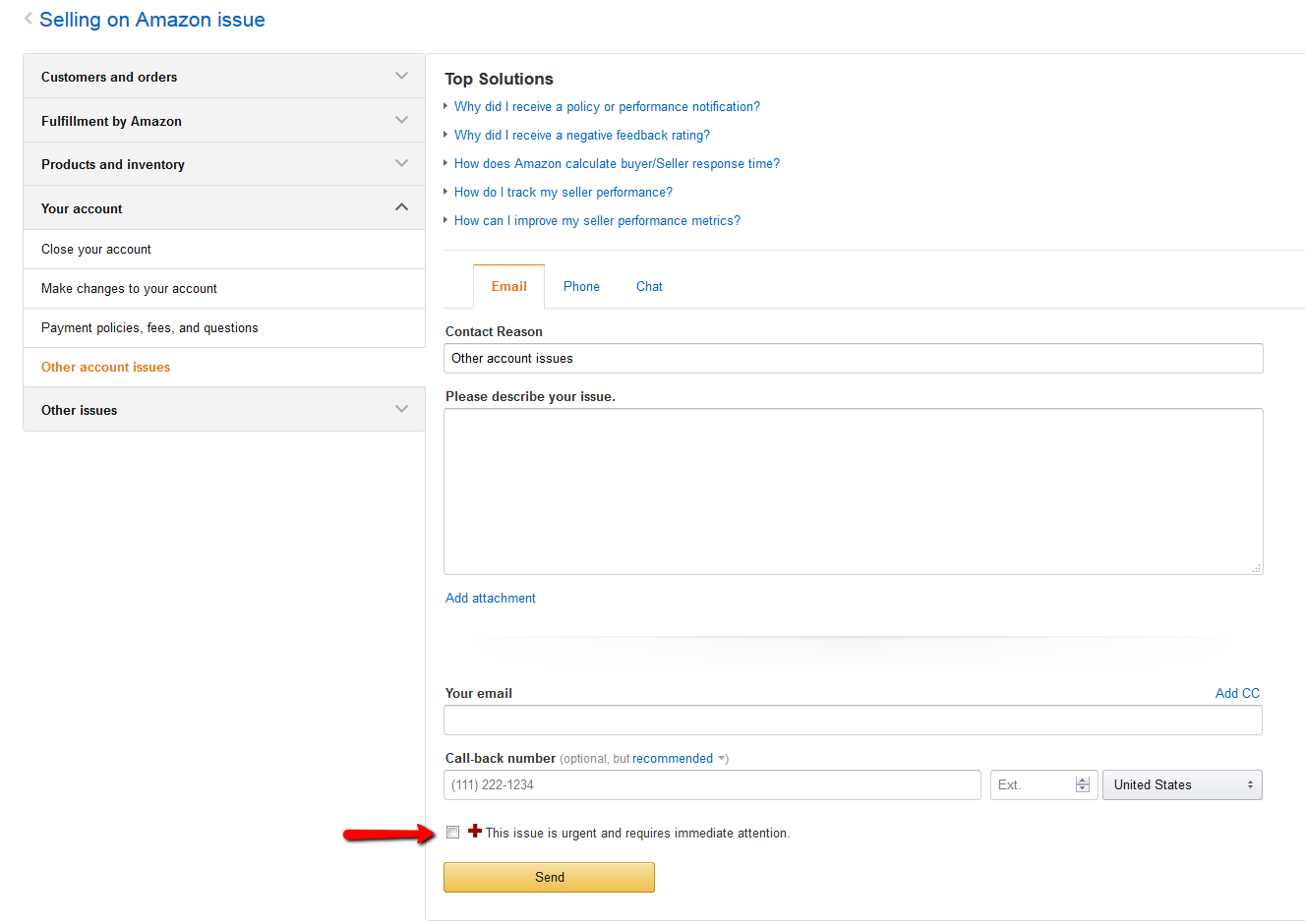Open negative feedback rating solution link
Image resolution: width=1305 pixels, height=924 pixels.
pos(582,136)
